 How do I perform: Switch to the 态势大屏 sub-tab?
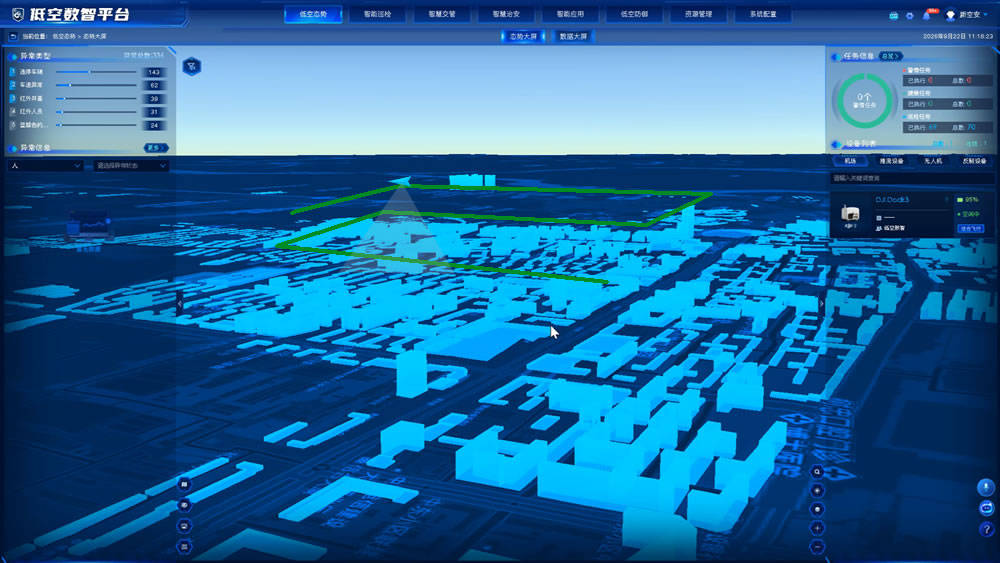point(523,36)
